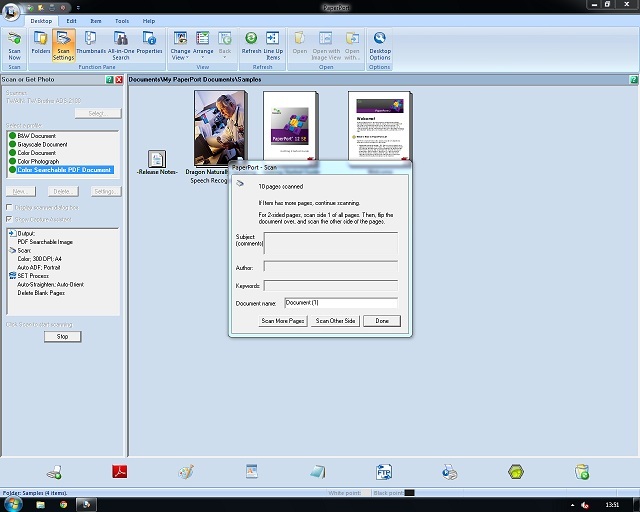Click the New... profile button

pyautogui.click(x=21, y=191)
